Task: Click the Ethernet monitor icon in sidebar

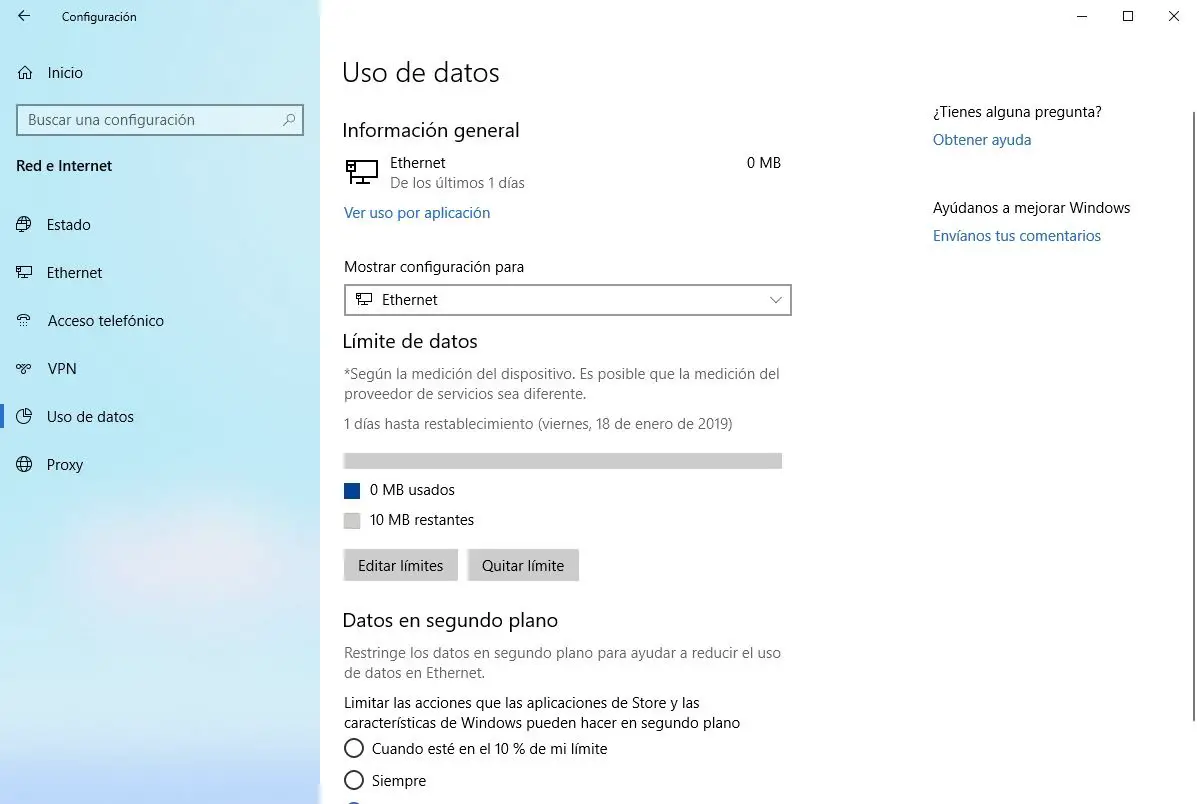Action: (x=24, y=273)
